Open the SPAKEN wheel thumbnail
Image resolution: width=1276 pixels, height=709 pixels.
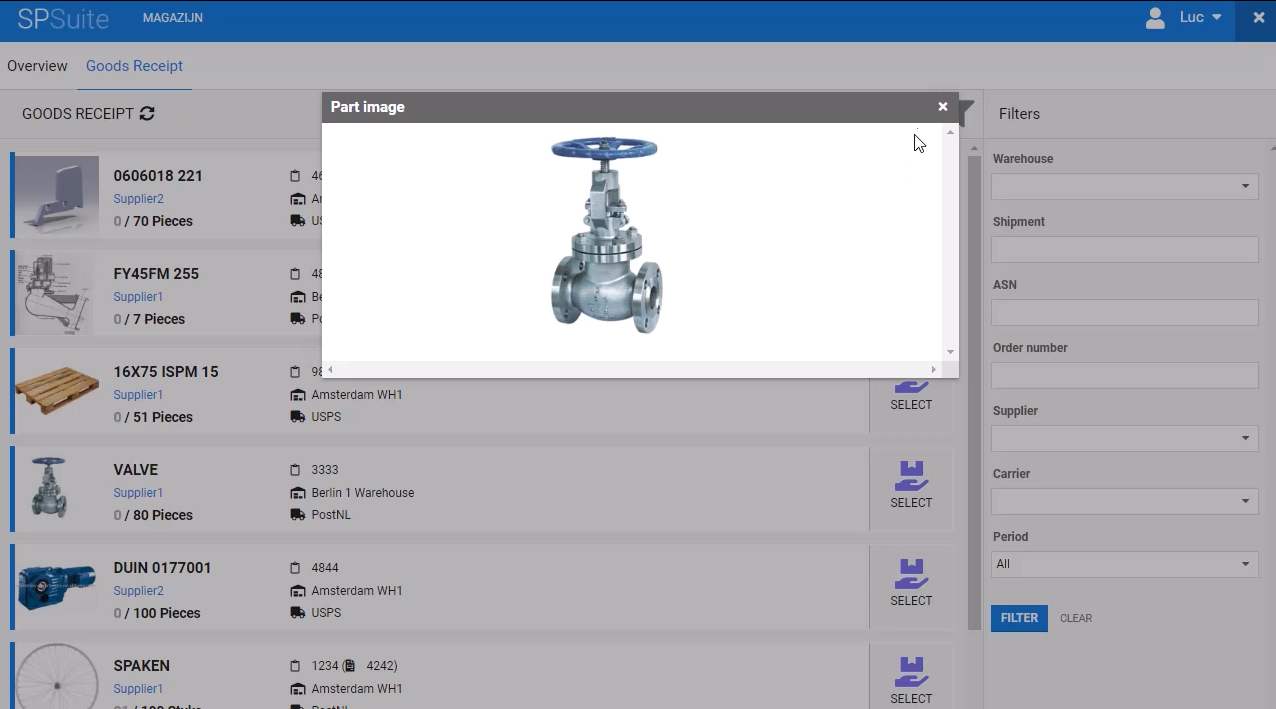coord(57,676)
